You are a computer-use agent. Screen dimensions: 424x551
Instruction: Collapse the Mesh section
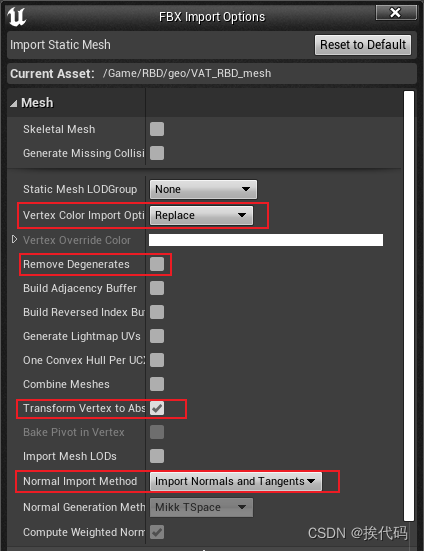click(13, 103)
